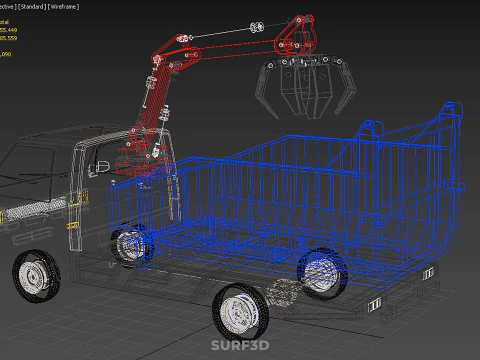Image resolution: width=480 pixels, height=360 pixels.
Task: Click the yellow statistics value ending 85,559
Action: (8, 38)
